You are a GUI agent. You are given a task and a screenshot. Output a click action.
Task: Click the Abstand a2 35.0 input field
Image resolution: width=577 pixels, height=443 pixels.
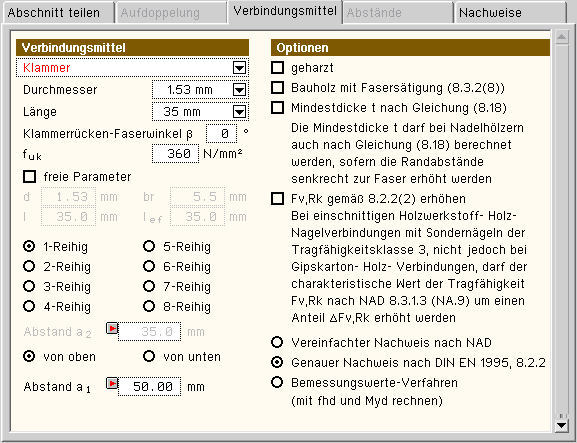point(149,332)
